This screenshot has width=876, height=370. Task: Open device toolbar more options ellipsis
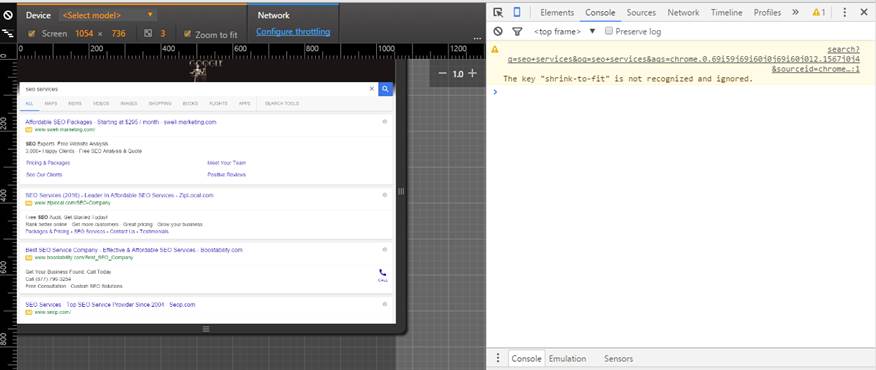click(x=477, y=39)
